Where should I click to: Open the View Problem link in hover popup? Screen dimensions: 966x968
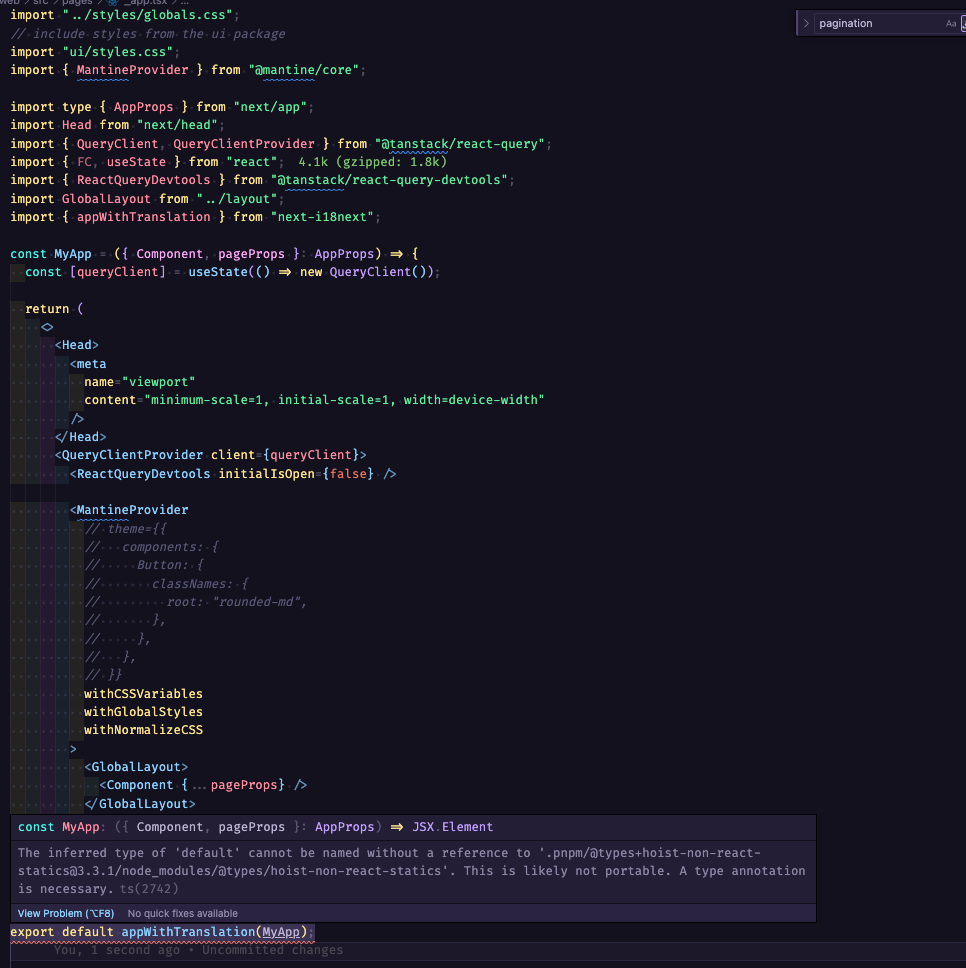coord(66,913)
